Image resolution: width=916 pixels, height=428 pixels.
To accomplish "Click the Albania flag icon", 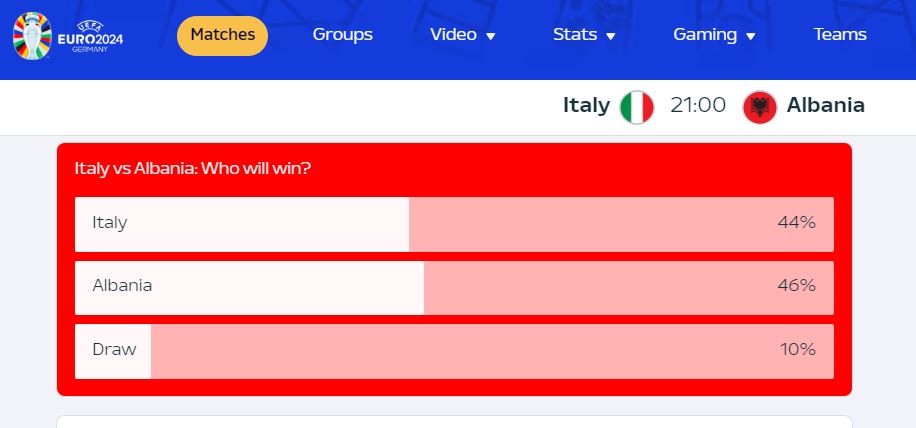I will [x=759, y=107].
